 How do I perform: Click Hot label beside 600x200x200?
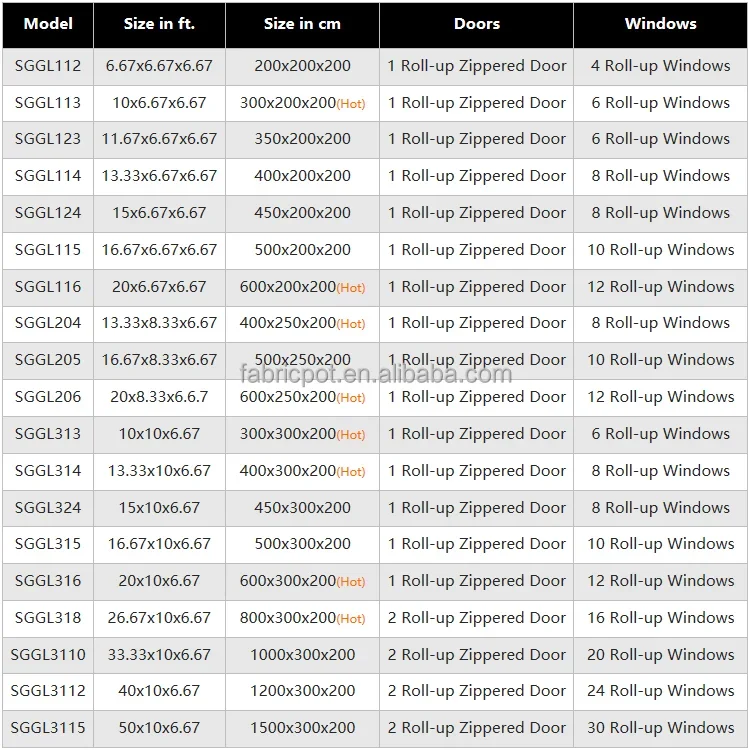pos(351,287)
